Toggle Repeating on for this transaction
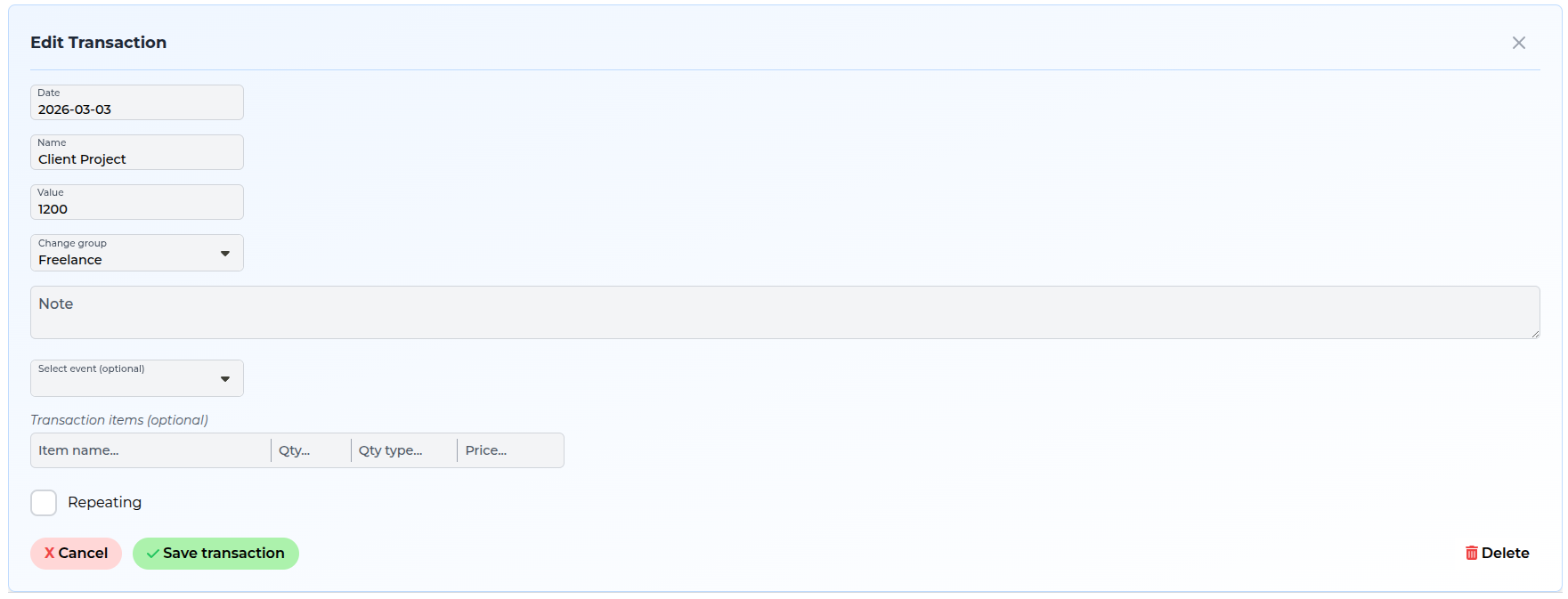The image size is (1568, 599). coord(43,502)
